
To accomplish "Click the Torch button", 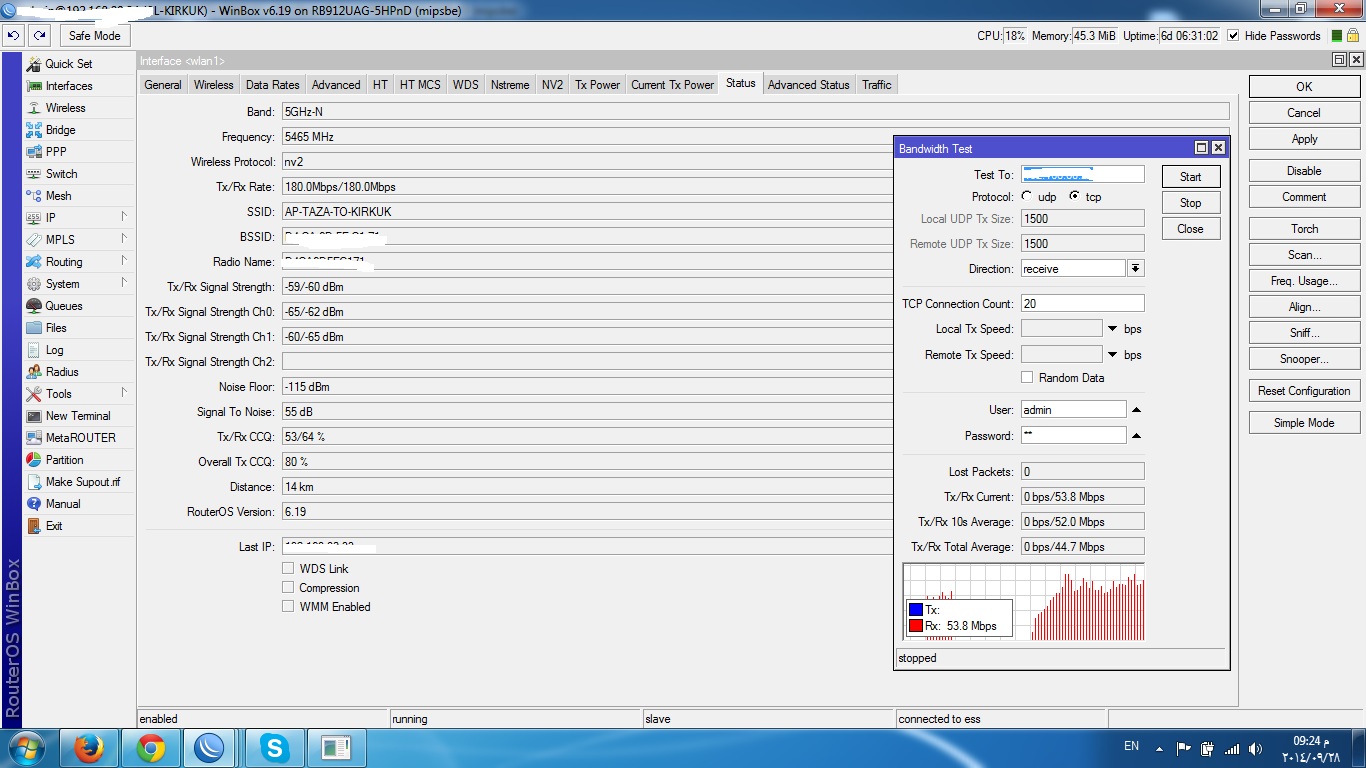I will coord(1304,229).
